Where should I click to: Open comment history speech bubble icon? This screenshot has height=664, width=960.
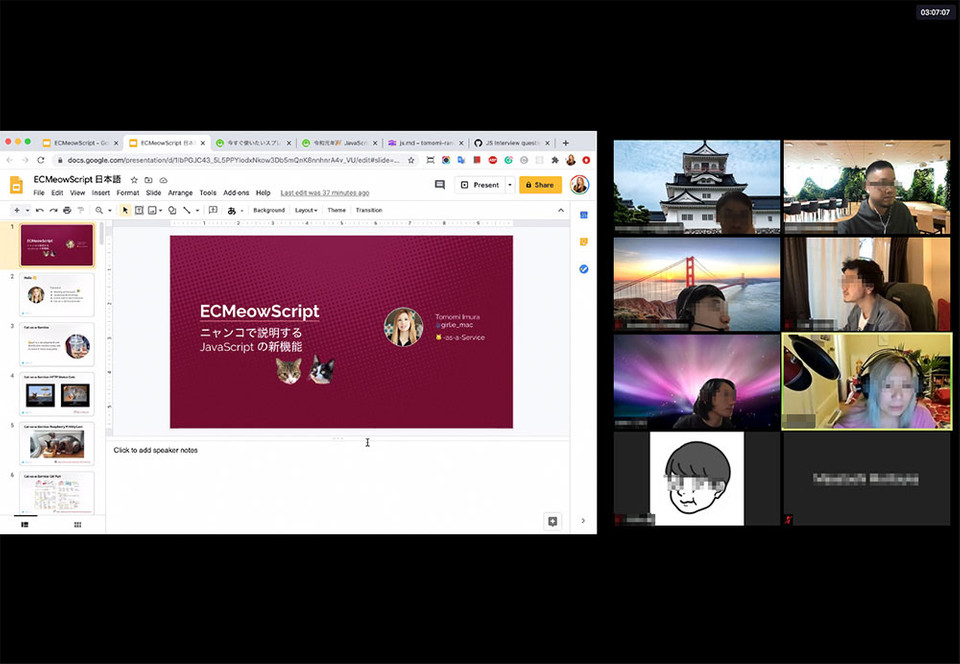click(439, 185)
